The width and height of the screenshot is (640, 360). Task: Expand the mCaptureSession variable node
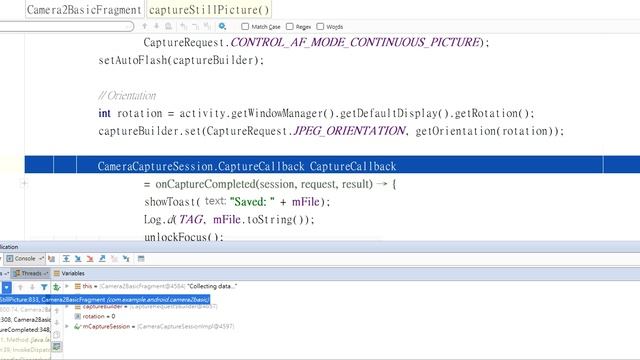tap(67, 326)
